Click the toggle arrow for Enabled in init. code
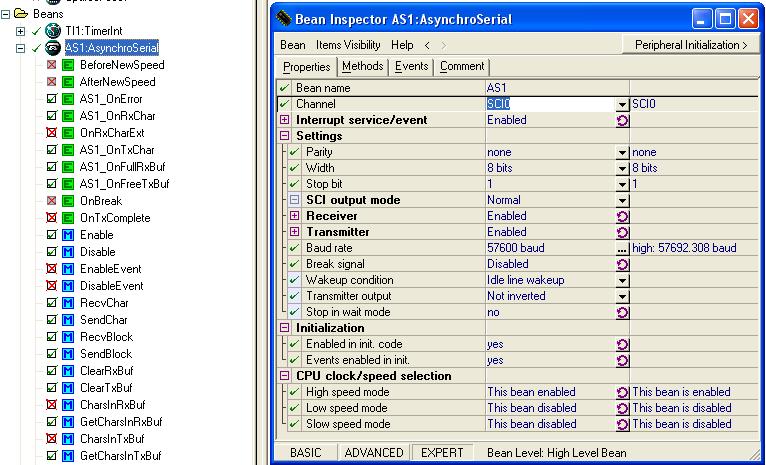Image resolution: width=766 pixels, height=465 pixels. tap(622, 344)
